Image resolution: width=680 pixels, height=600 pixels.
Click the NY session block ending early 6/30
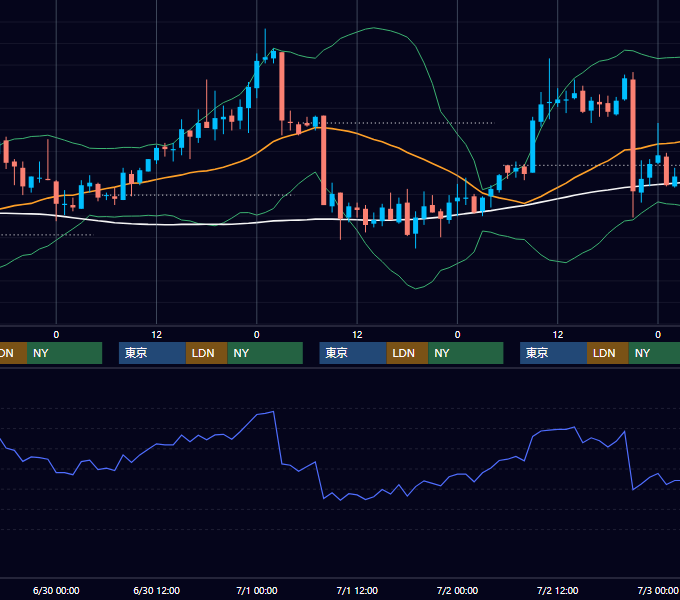(x=64, y=353)
